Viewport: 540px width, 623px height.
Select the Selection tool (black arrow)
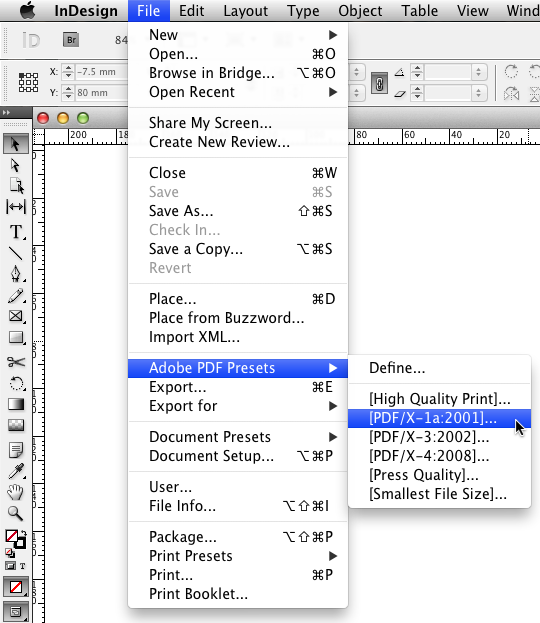[x=15, y=144]
